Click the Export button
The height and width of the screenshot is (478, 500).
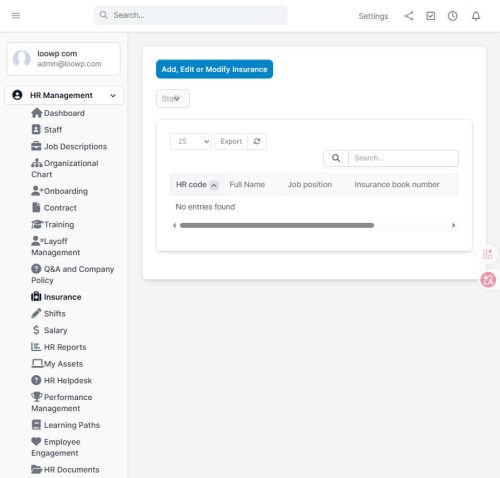pyautogui.click(x=231, y=141)
